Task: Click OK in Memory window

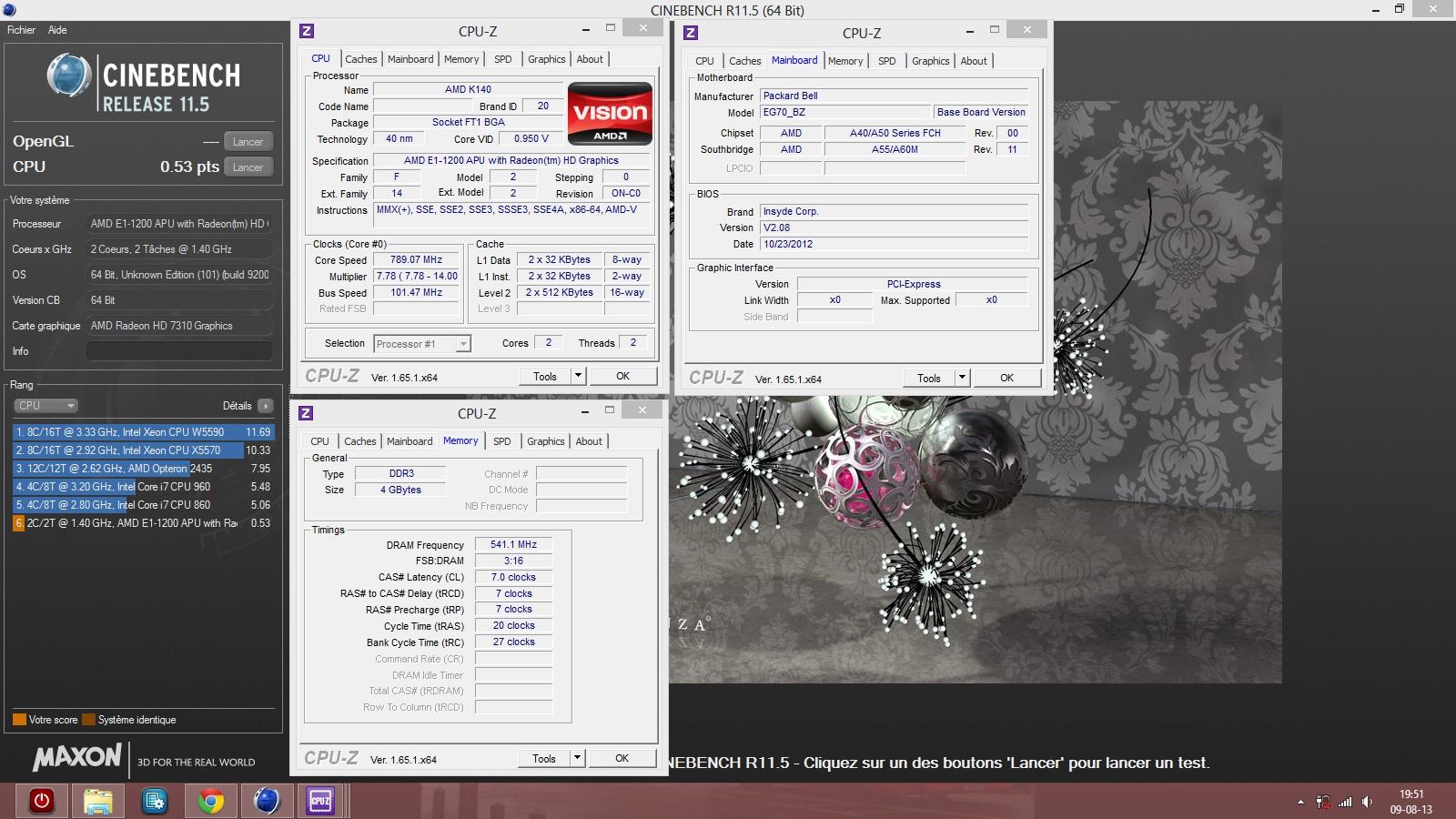Action: point(622,758)
